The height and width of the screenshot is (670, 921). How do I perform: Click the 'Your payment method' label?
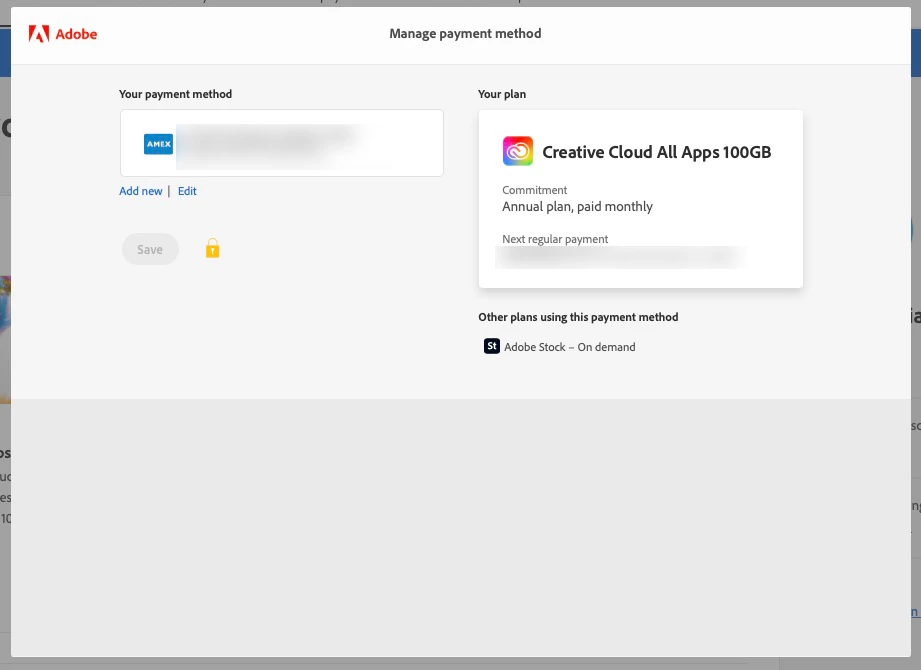[x=176, y=94]
